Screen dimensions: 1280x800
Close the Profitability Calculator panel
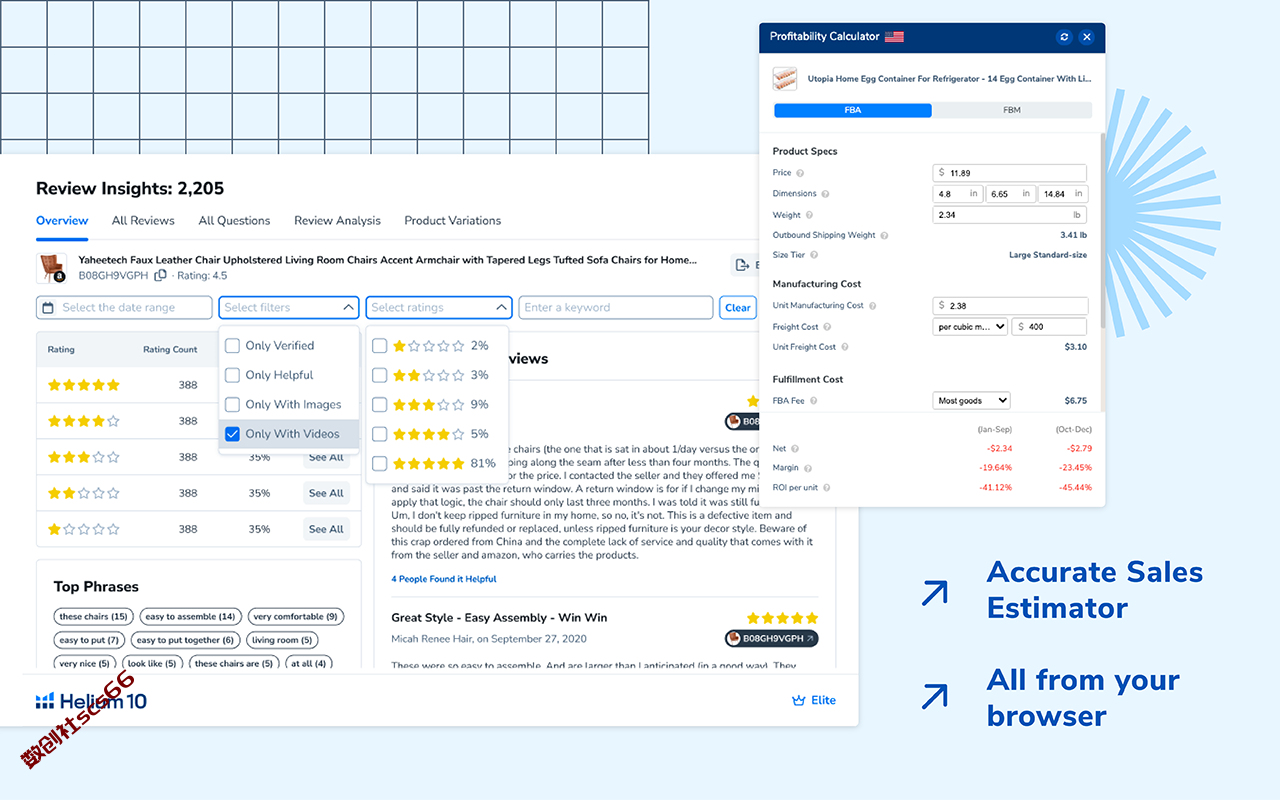(x=1087, y=37)
